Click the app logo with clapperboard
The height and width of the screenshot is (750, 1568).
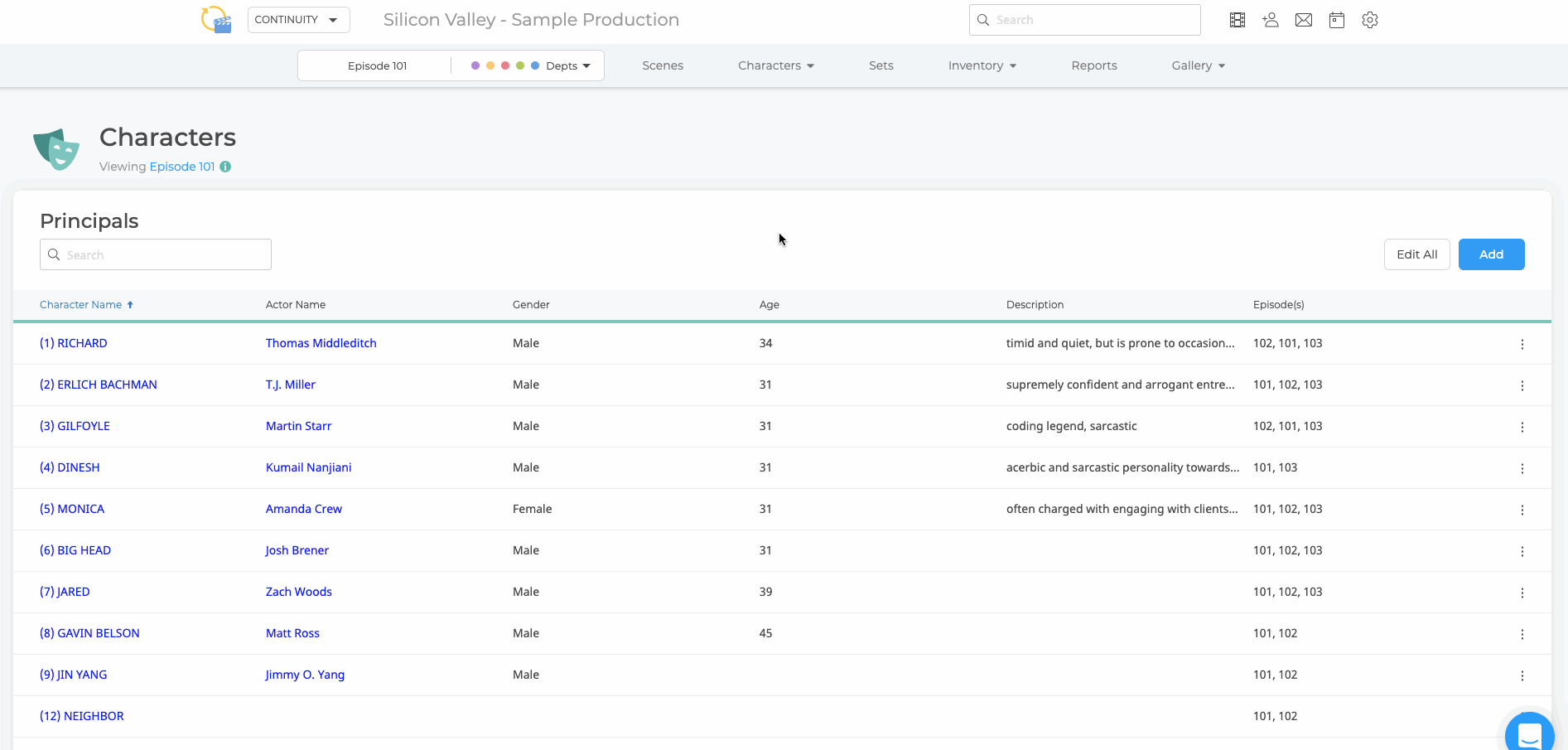(216, 19)
